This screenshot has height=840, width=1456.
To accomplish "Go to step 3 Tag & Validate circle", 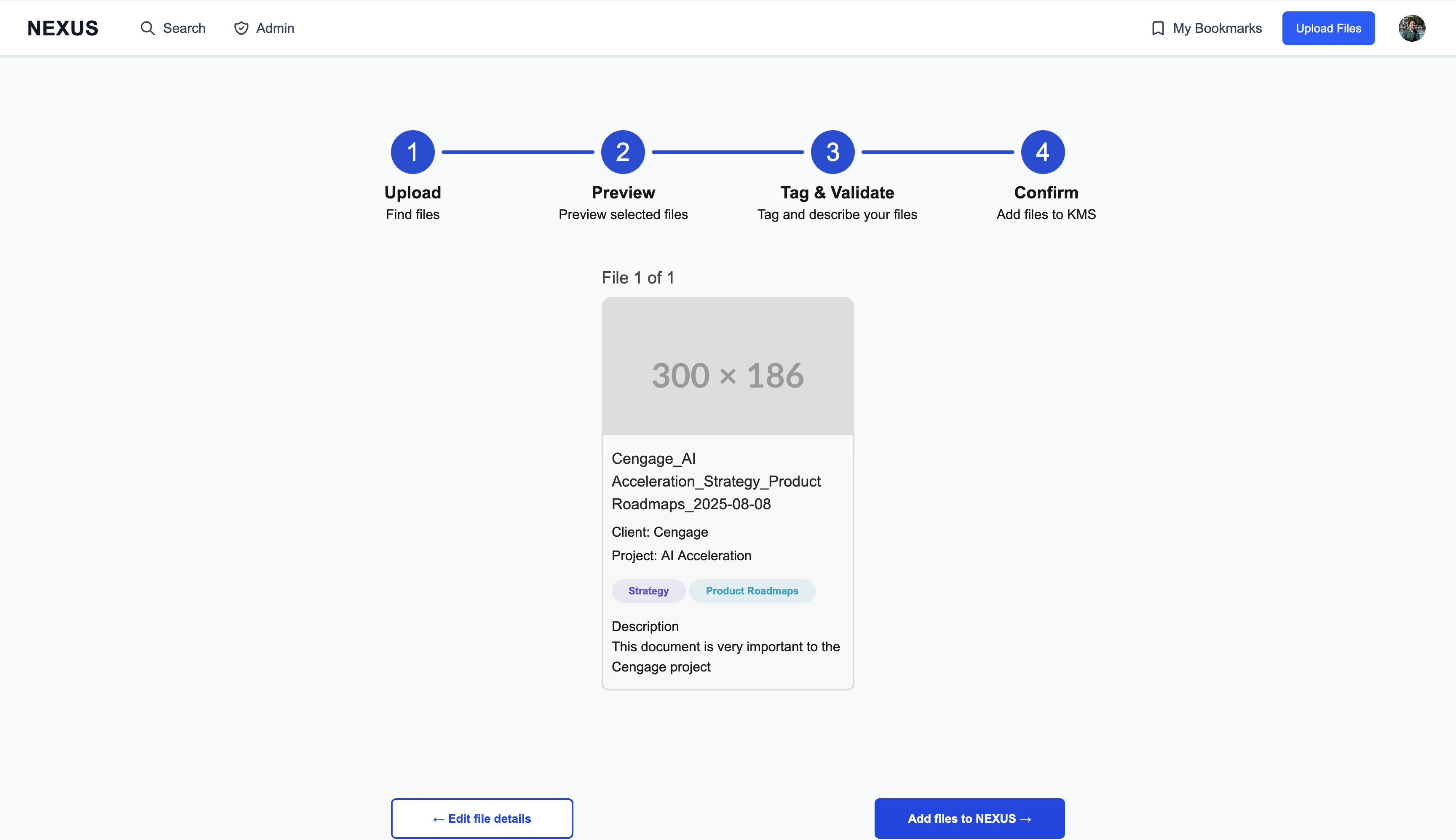I will [832, 152].
